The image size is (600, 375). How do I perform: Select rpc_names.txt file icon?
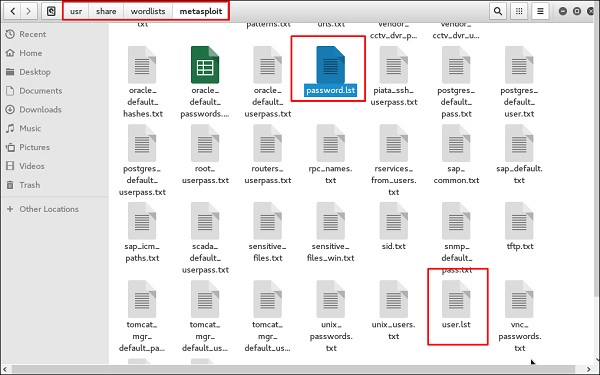[x=331, y=143]
